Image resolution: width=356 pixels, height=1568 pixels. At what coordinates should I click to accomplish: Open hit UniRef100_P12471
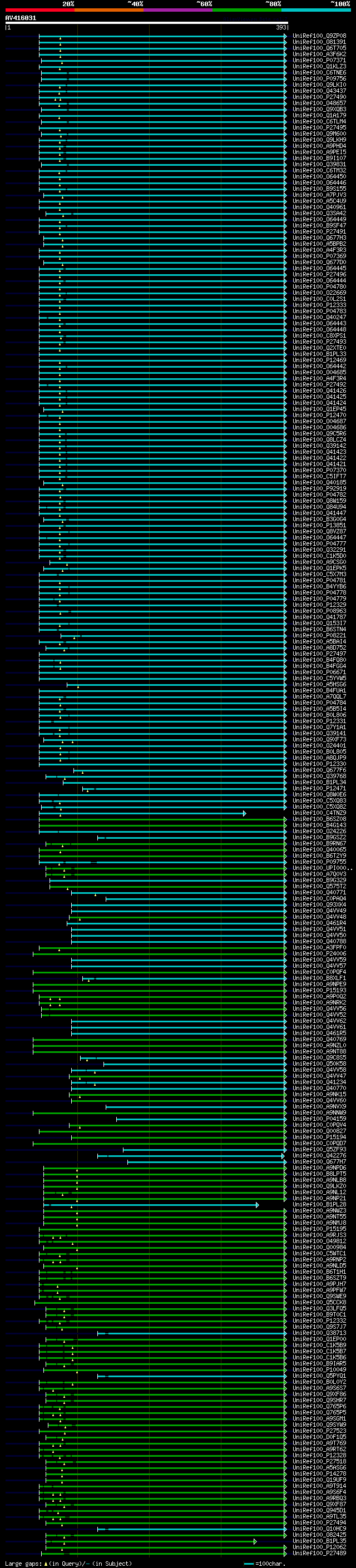point(319,789)
